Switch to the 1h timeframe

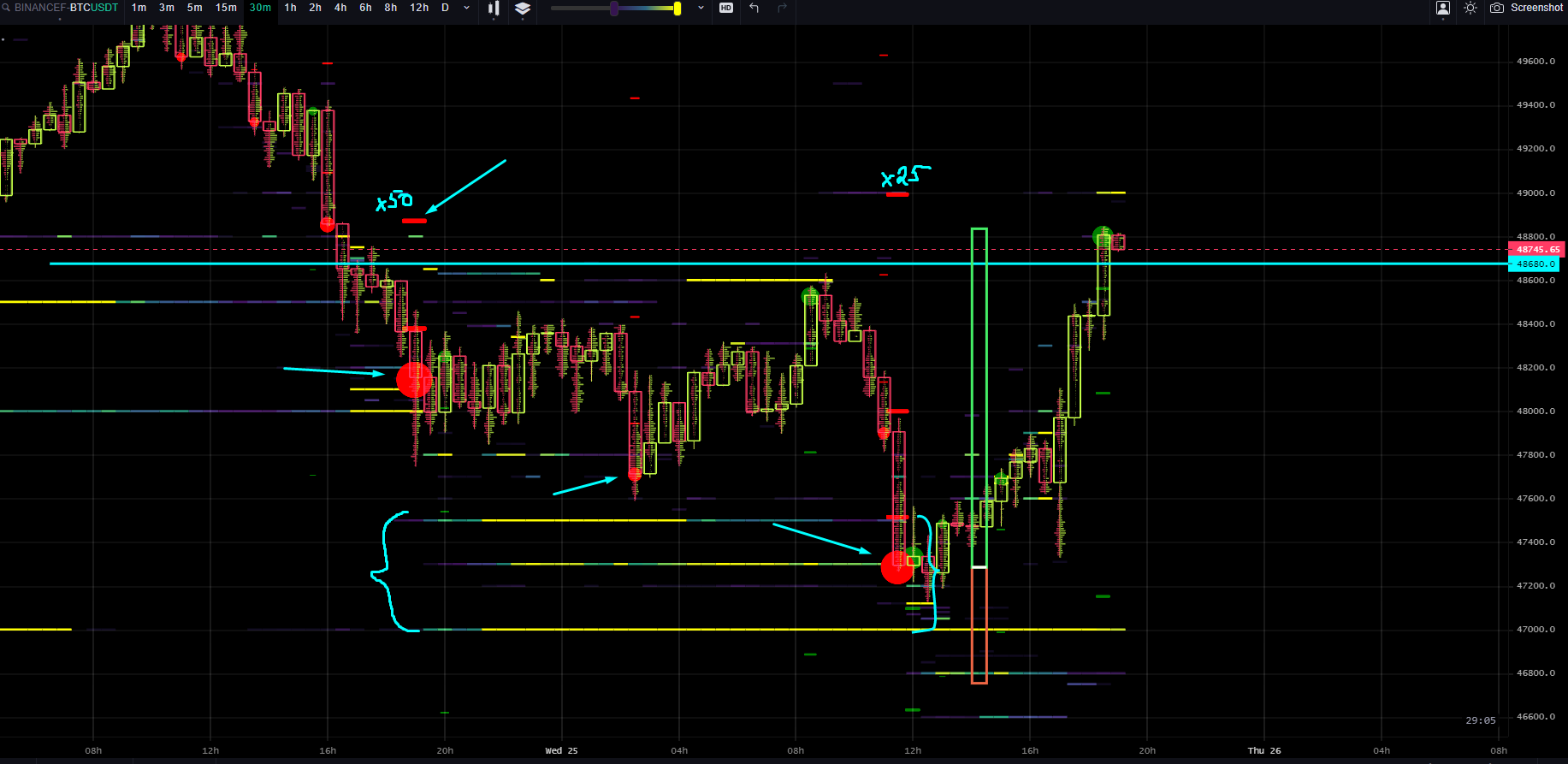point(291,8)
